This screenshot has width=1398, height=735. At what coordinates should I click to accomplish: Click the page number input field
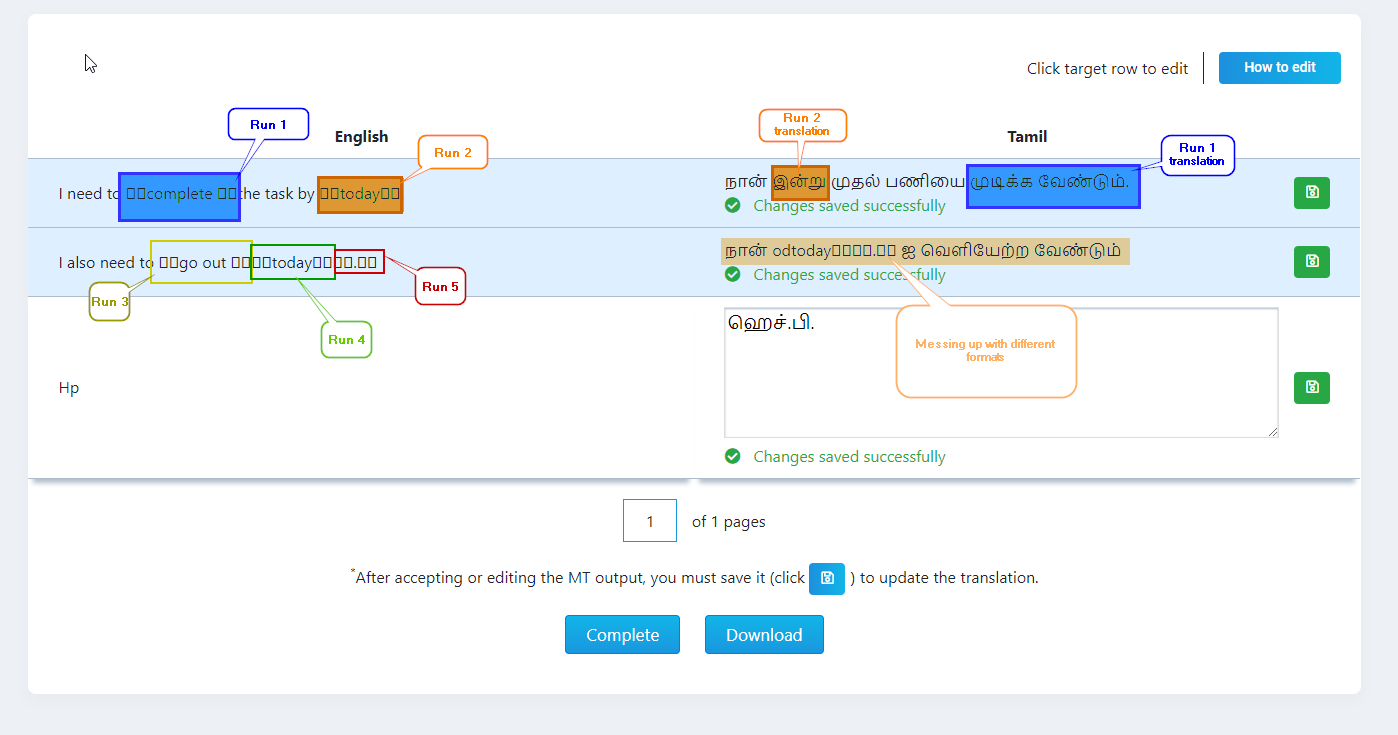649,520
